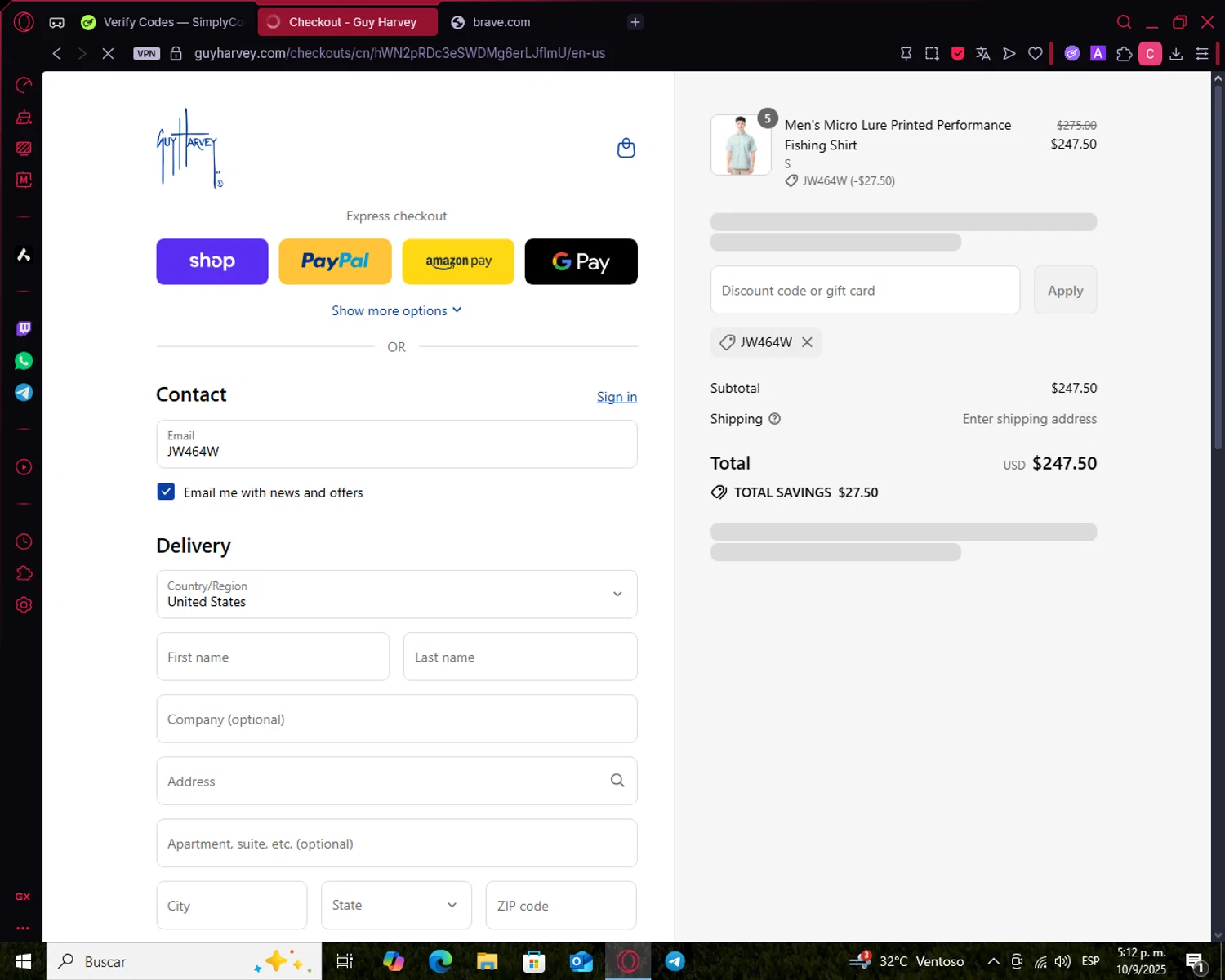Open the State dropdown

click(x=397, y=905)
